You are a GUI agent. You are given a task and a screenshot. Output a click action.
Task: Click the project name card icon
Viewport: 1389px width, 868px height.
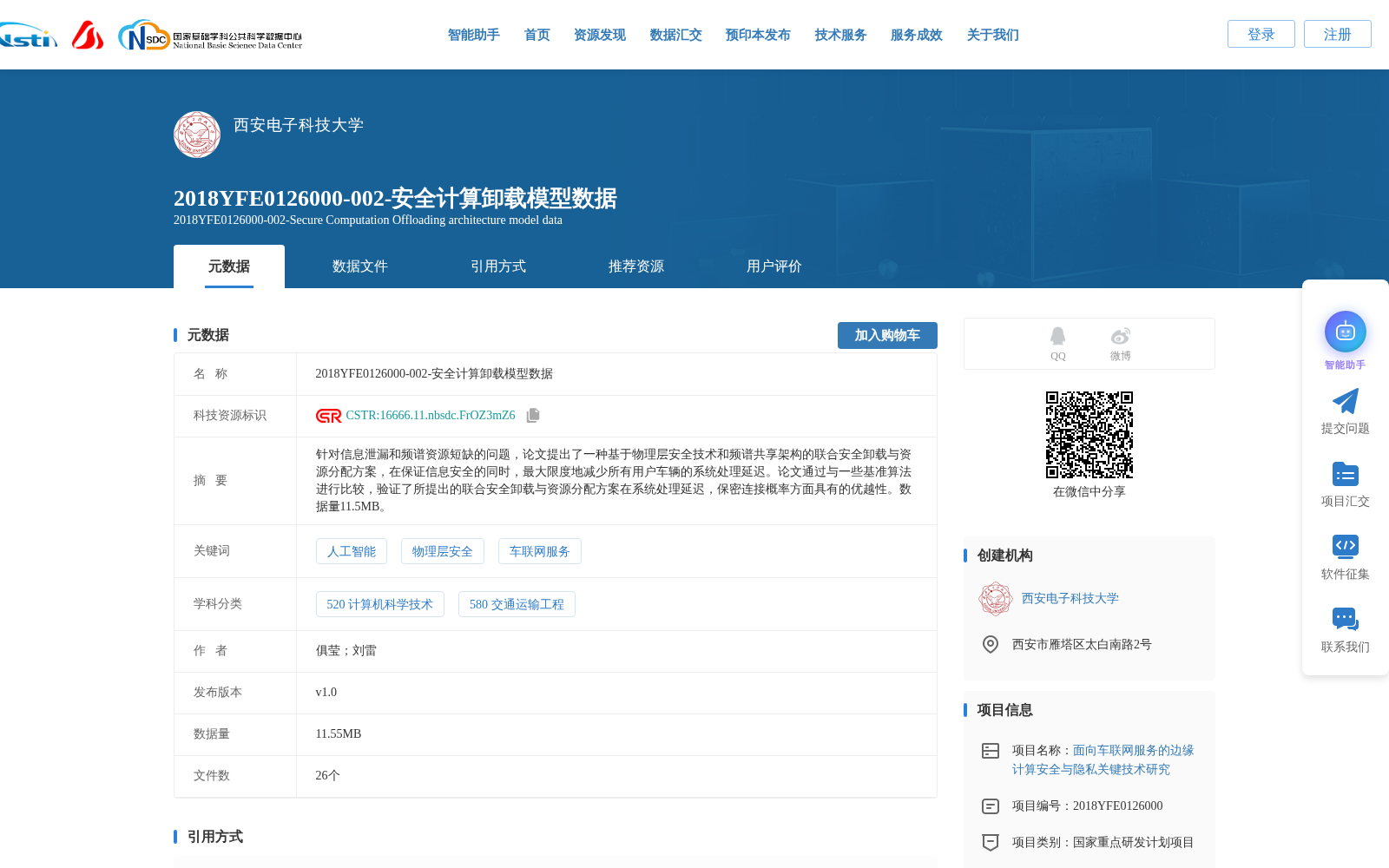point(991,751)
